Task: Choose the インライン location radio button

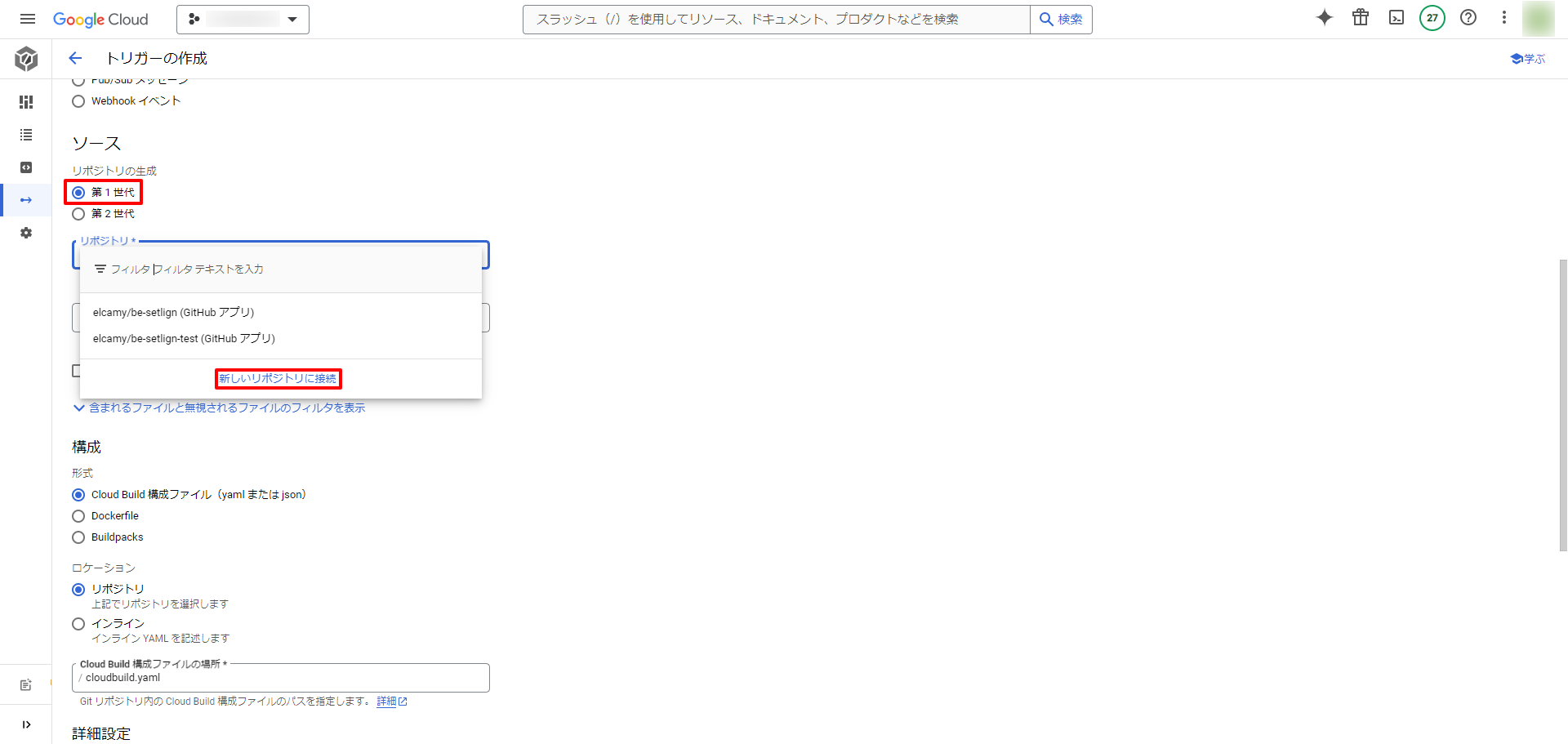Action: click(78, 624)
